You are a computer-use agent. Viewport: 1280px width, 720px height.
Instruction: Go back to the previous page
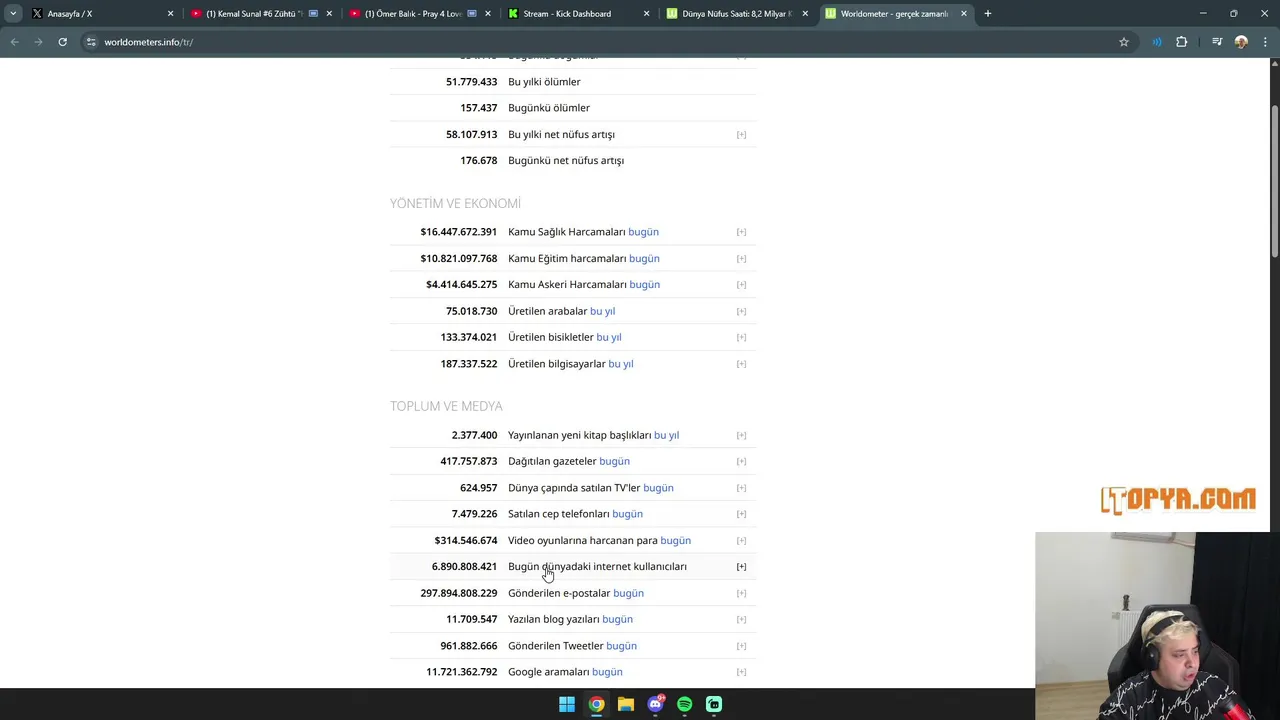pyautogui.click(x=14, y=42)
